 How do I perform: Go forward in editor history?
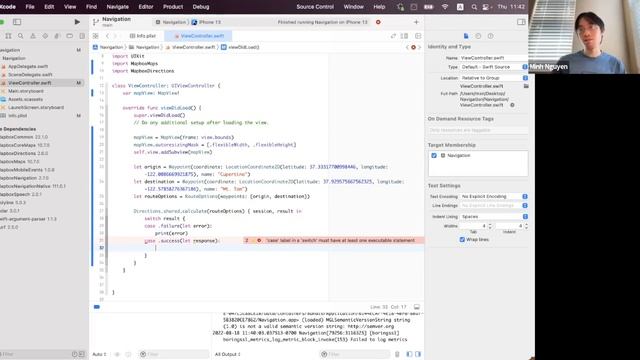(115, 36)
